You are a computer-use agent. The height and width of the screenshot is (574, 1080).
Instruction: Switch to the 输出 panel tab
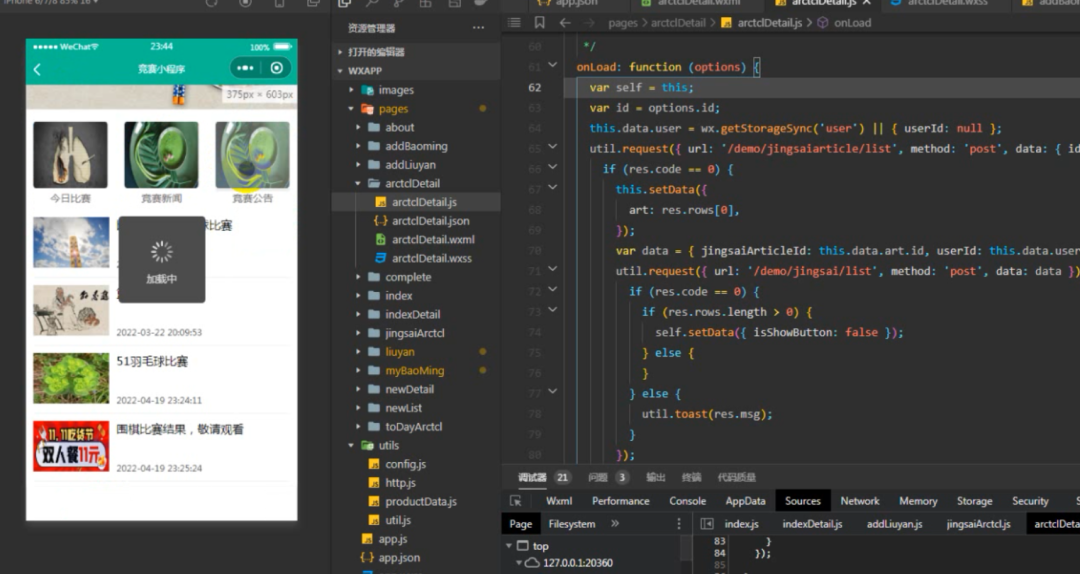(656, 477)
